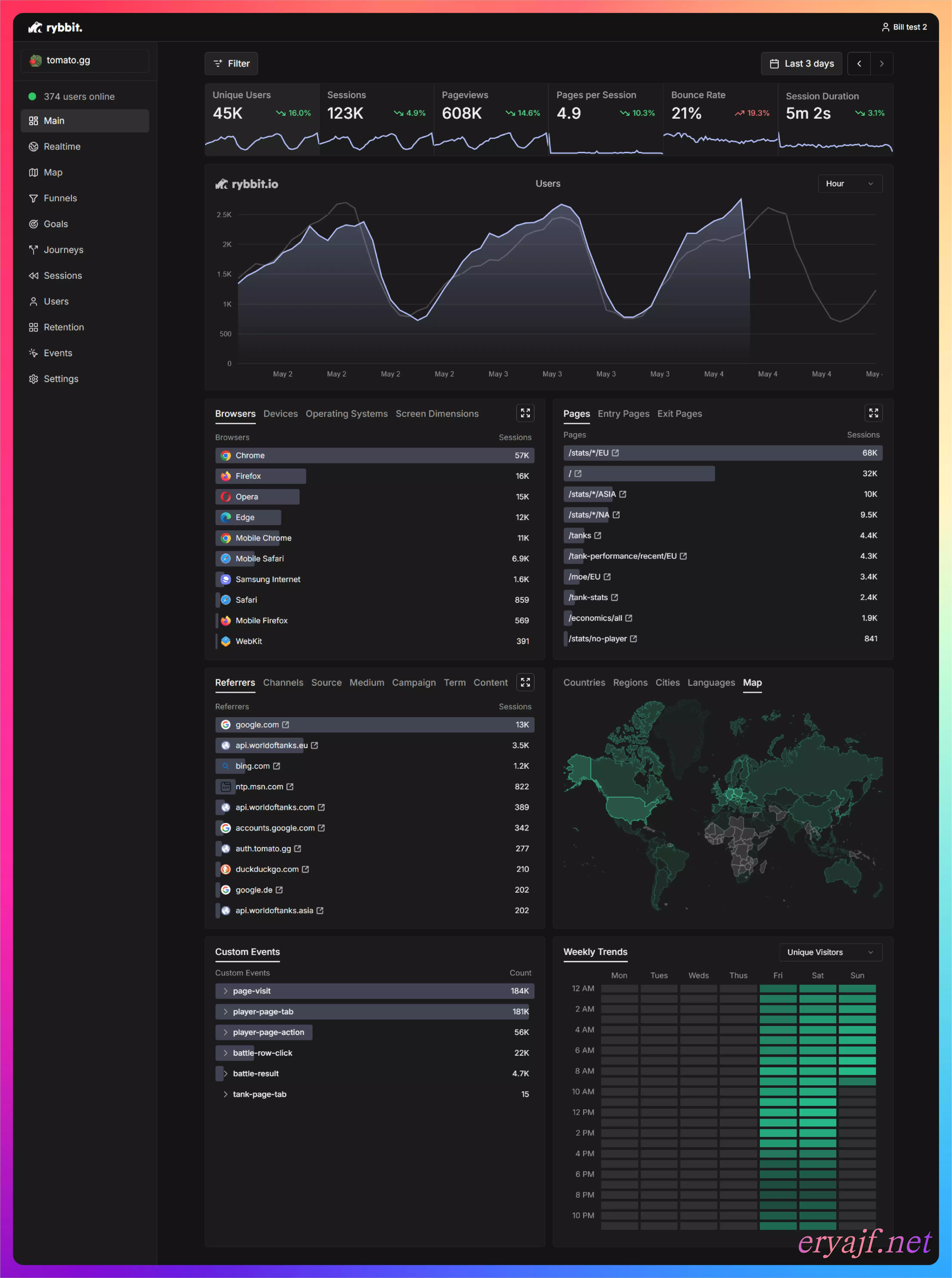Click the Fri 12 AM heatmap cell
Image resolution: width=952 pixels, height=1278 pixels.
tap(778, 989)
